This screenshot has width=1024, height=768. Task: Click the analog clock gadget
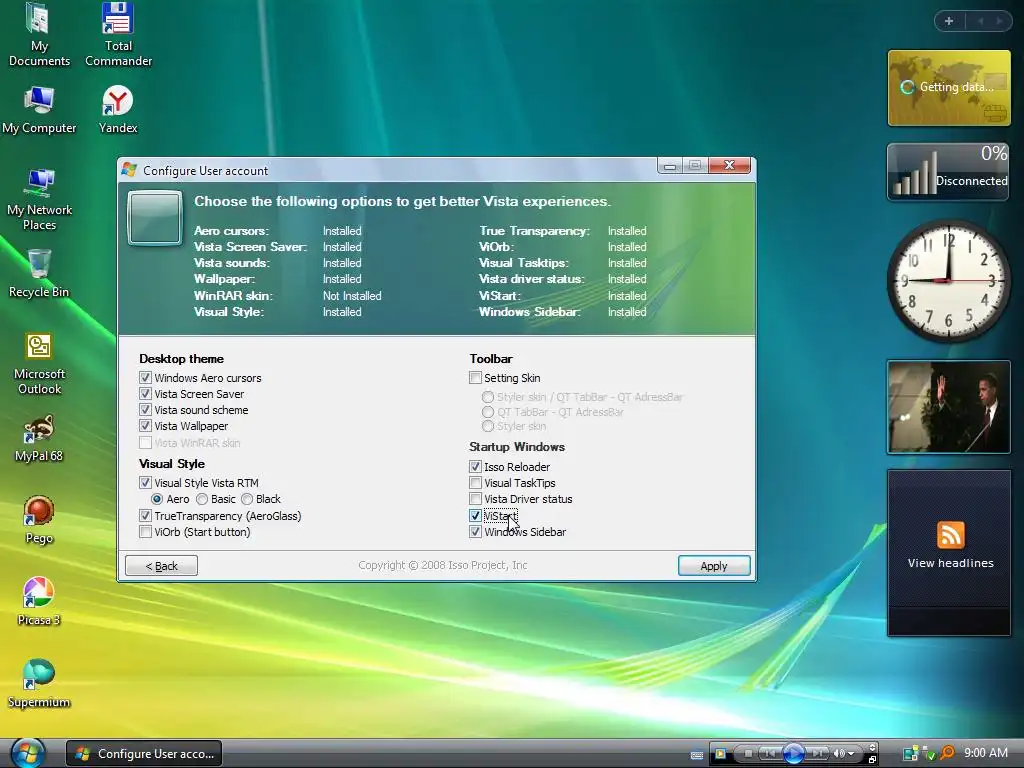coord(949,281)
